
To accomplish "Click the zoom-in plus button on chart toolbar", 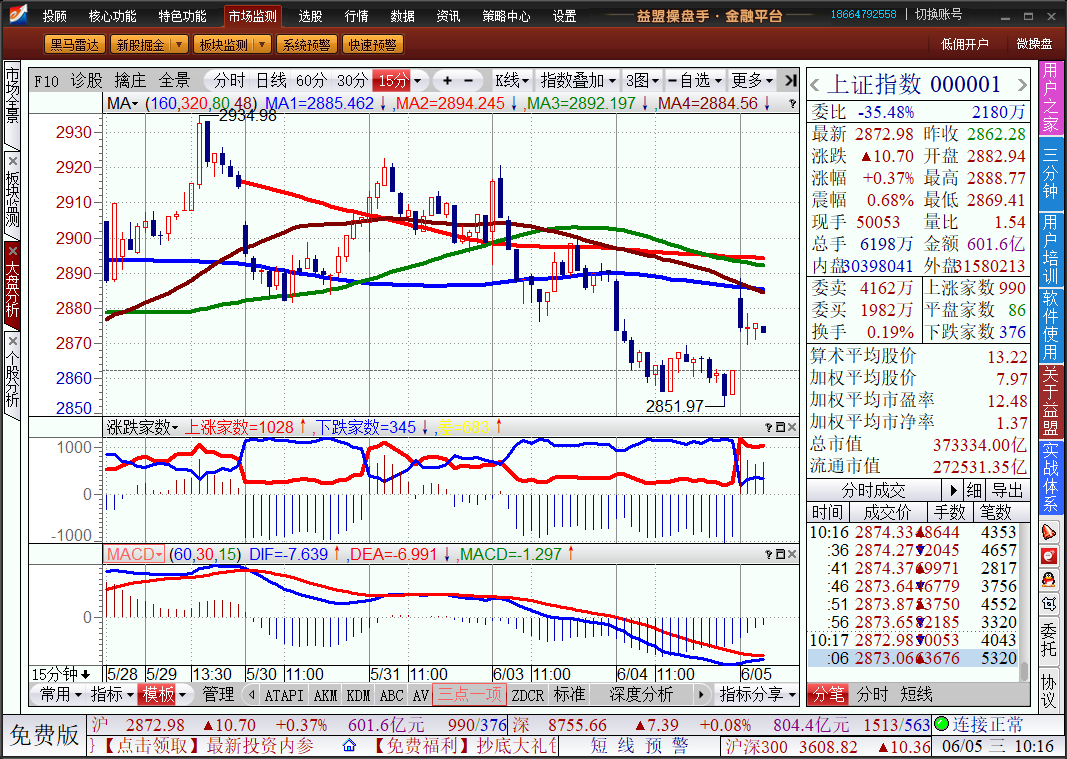I will [447, 80].
